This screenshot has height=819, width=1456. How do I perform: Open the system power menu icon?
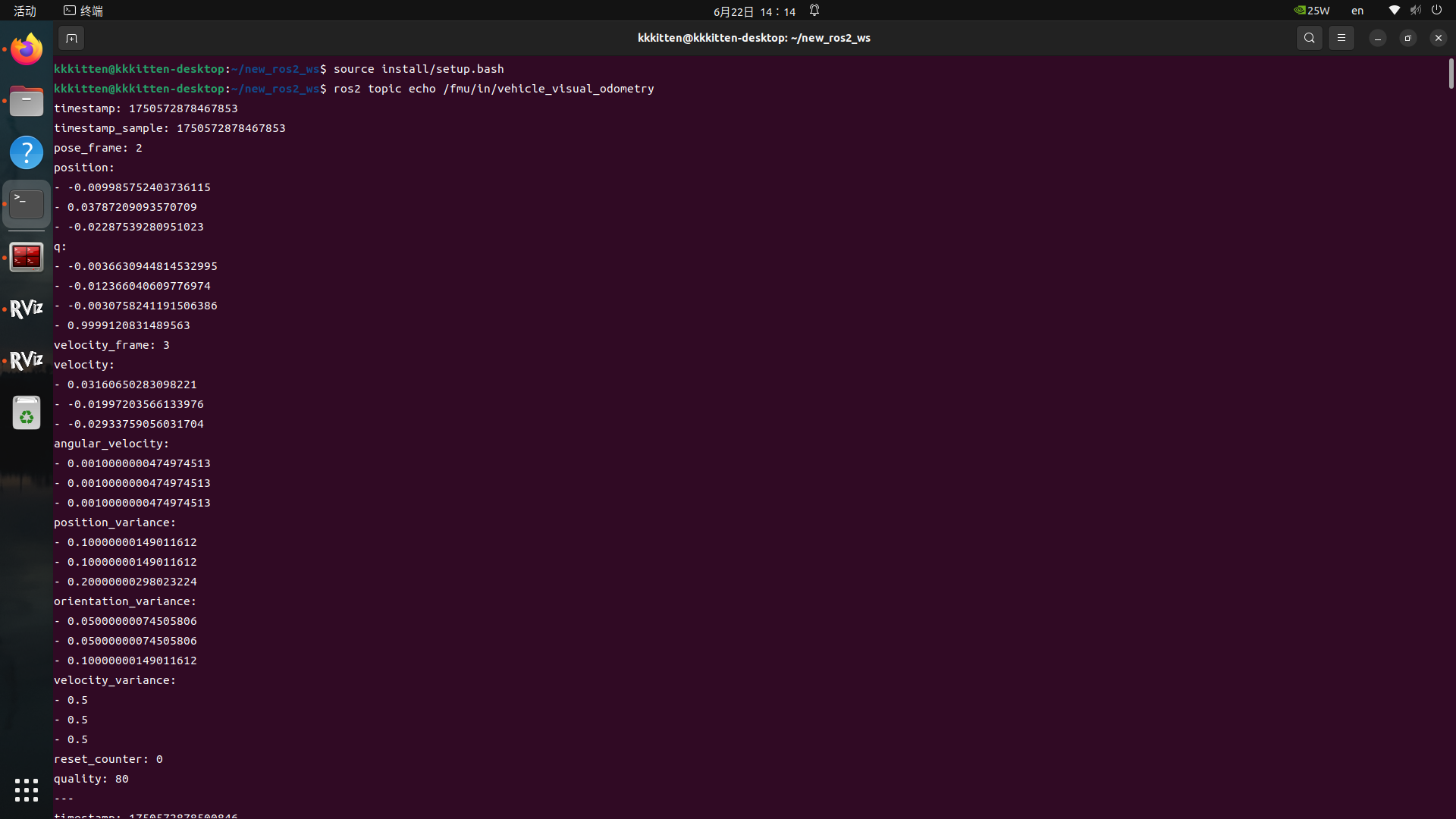tap(1436, 11)
